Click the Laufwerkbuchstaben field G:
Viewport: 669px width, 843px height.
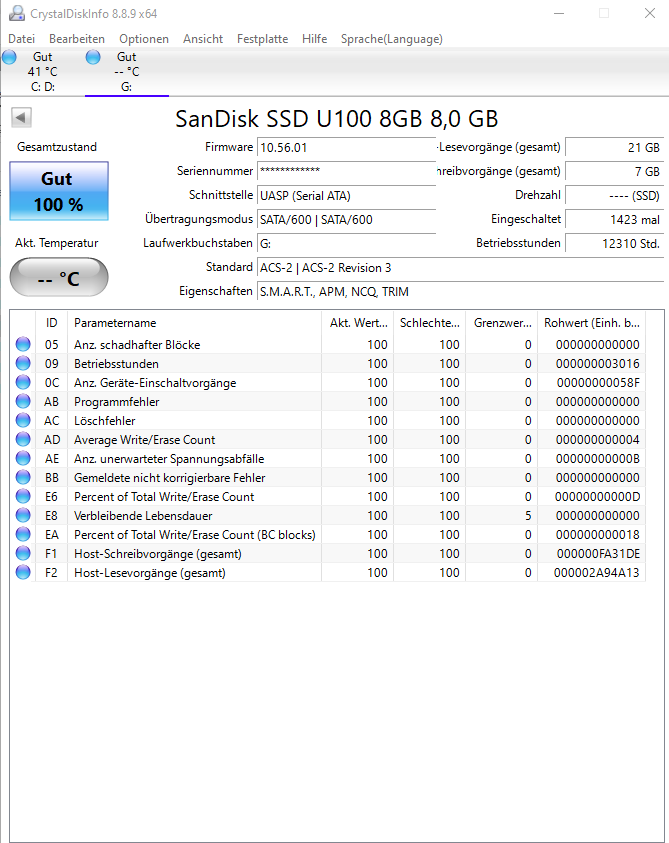coord(346,243)
